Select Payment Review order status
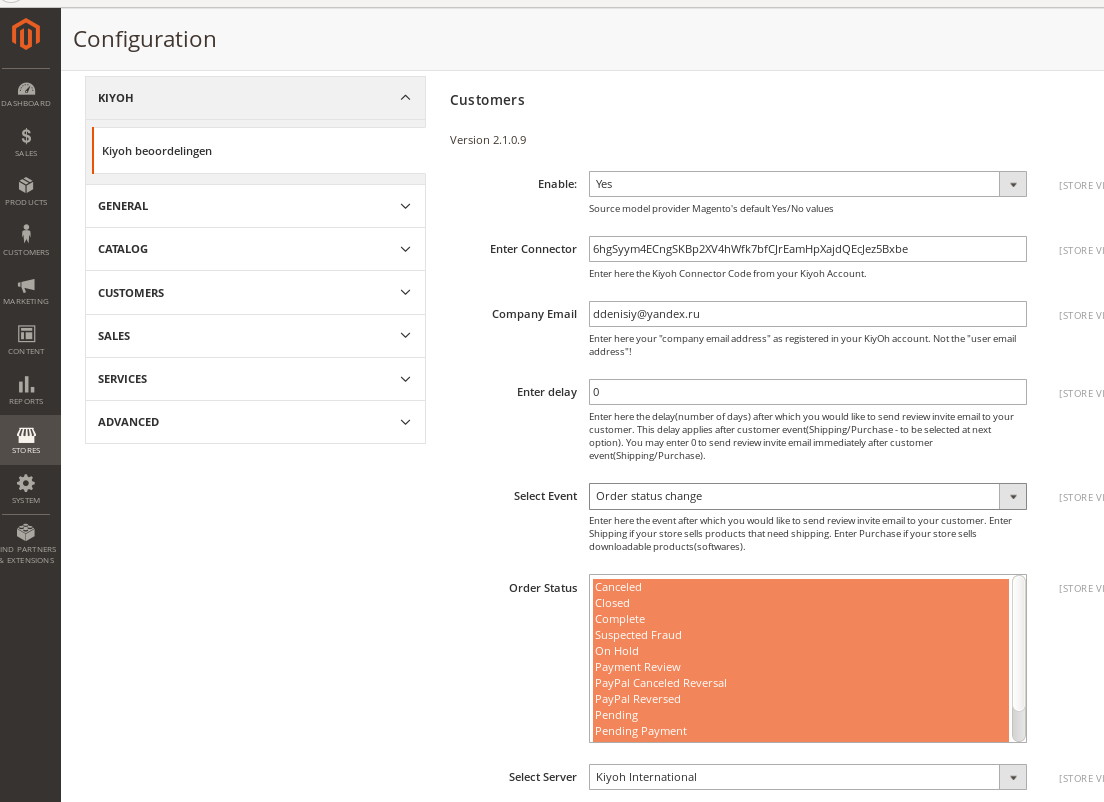Screen dimensions: 1104x802 [x=801, y=668]
